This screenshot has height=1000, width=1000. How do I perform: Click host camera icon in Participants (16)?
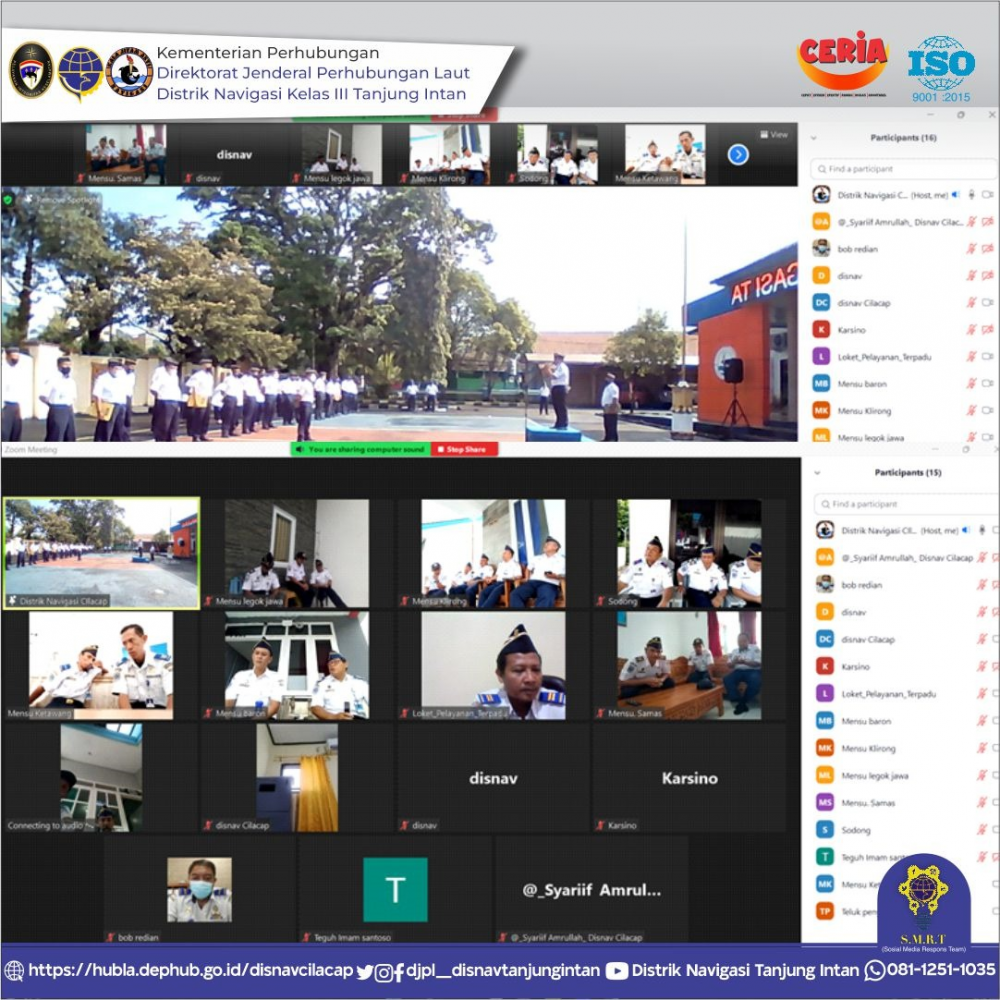[987, 195]
